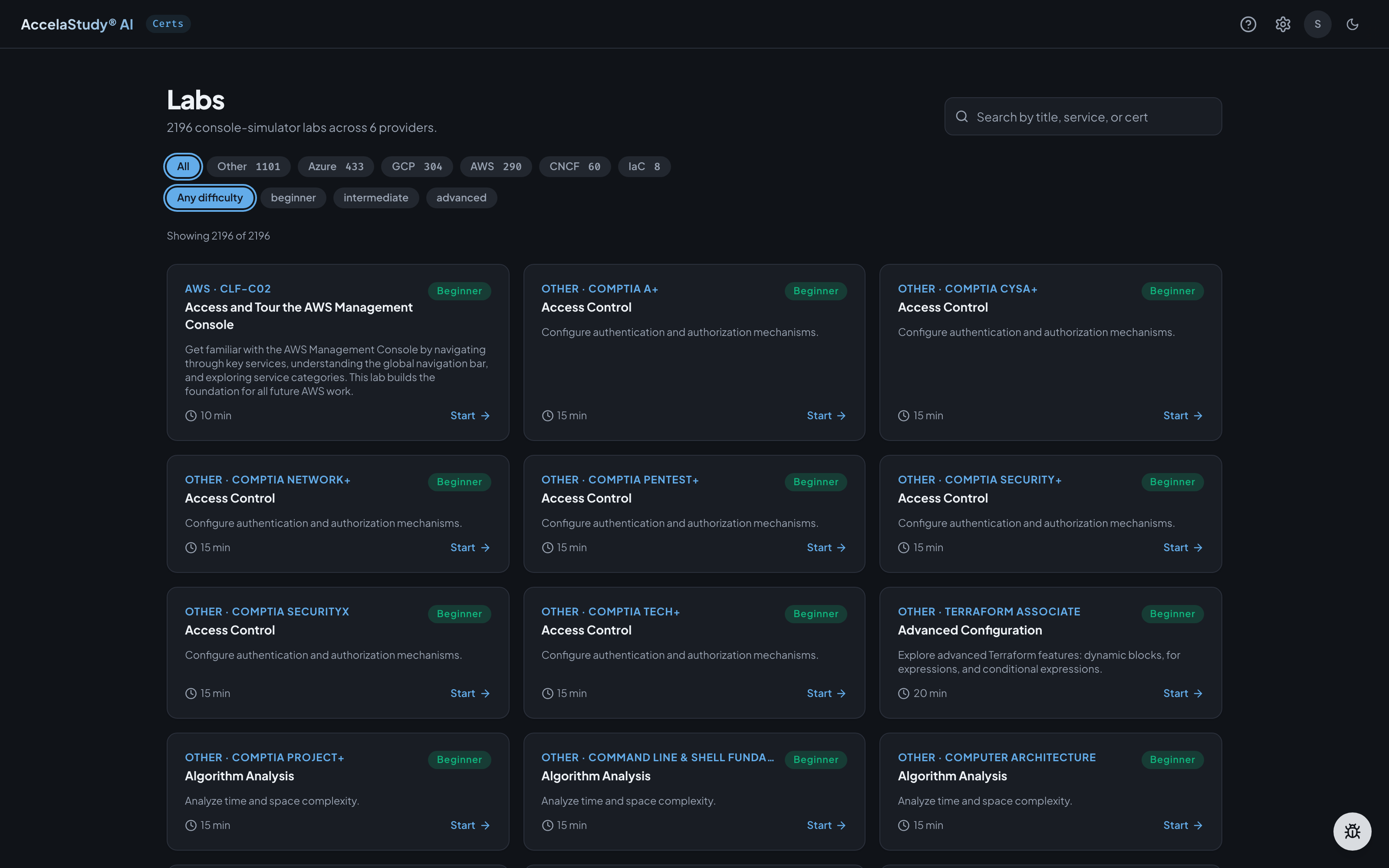Click the clock icon on Computer Architecture card
The width and height of the screenshot is (1389, 868).
(x=904, y=825)
